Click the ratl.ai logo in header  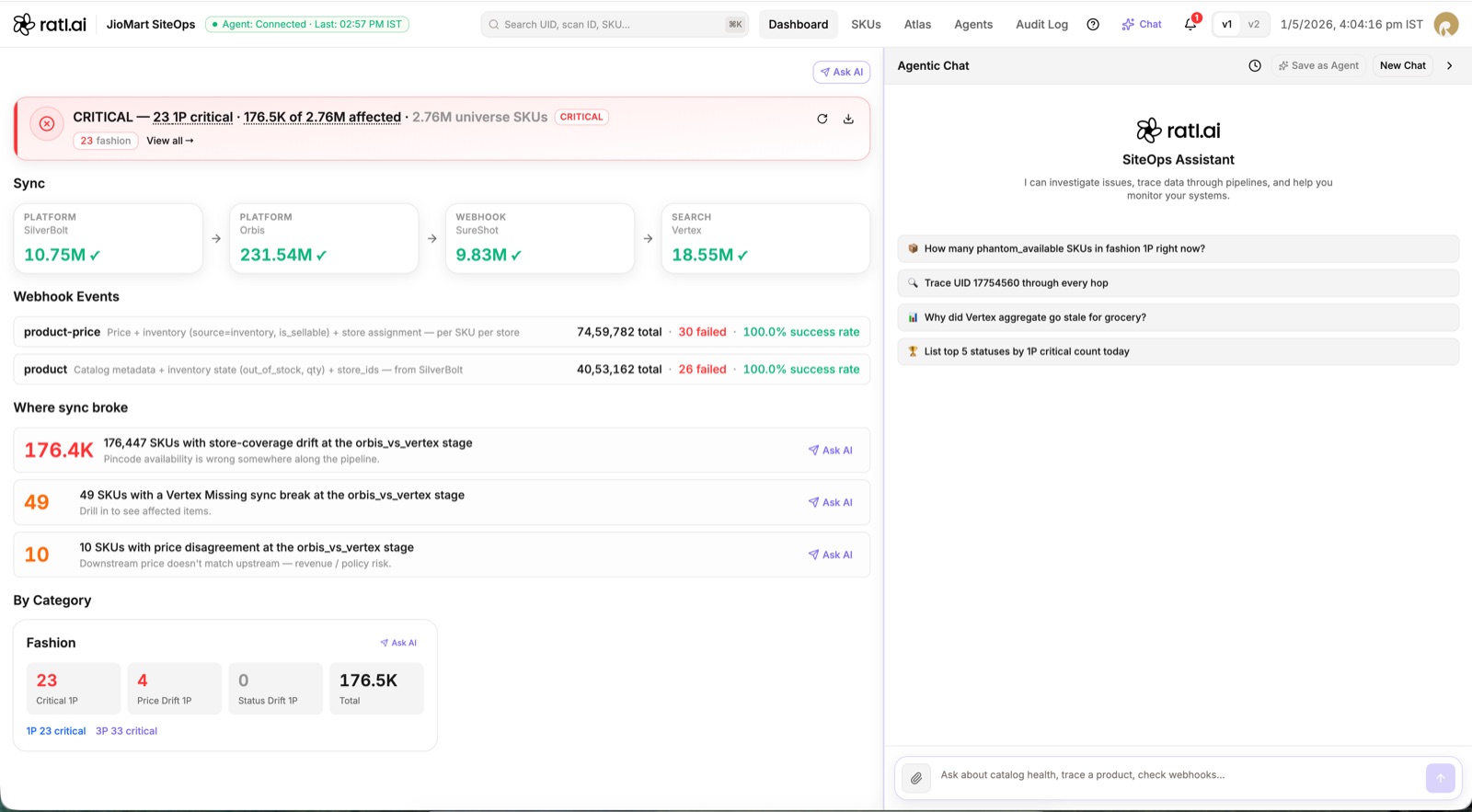pyautogui.click(x=50, y=24)
